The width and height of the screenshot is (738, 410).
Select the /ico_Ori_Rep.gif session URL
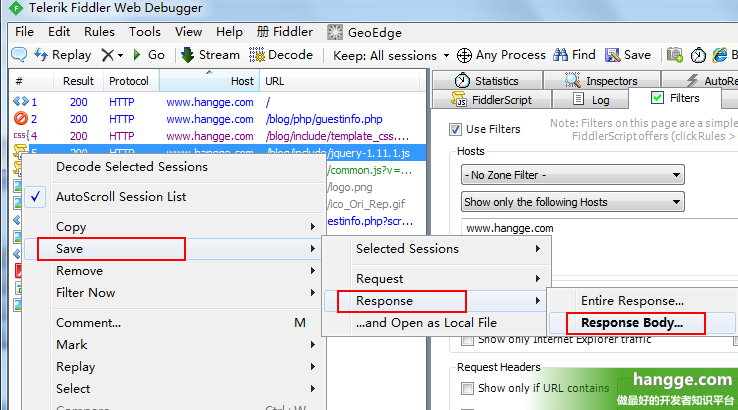click(x=367, y=204)
